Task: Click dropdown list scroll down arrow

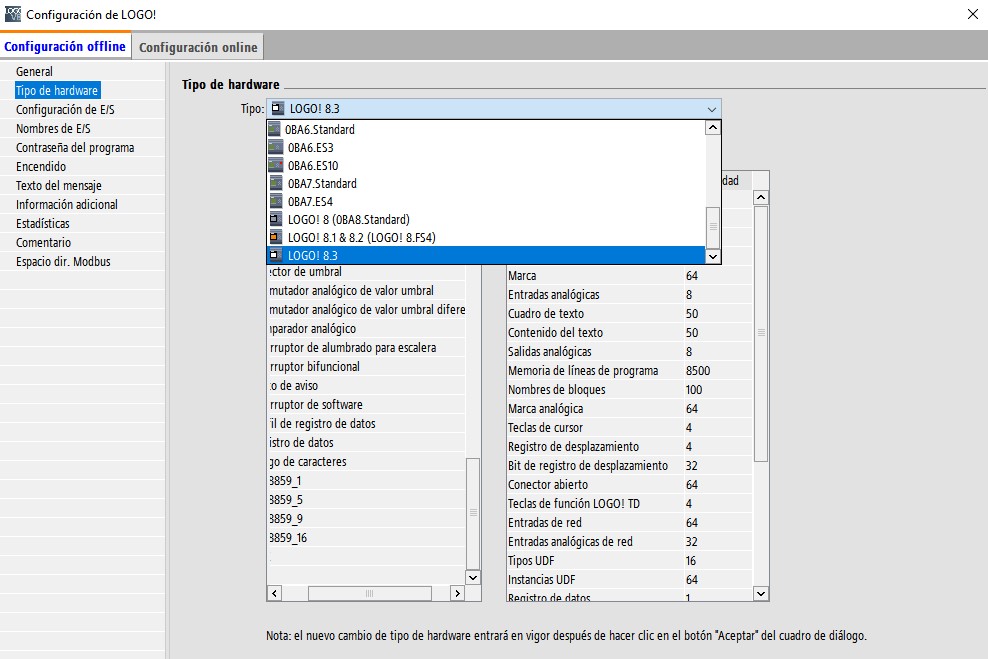Action: point(713,256)
